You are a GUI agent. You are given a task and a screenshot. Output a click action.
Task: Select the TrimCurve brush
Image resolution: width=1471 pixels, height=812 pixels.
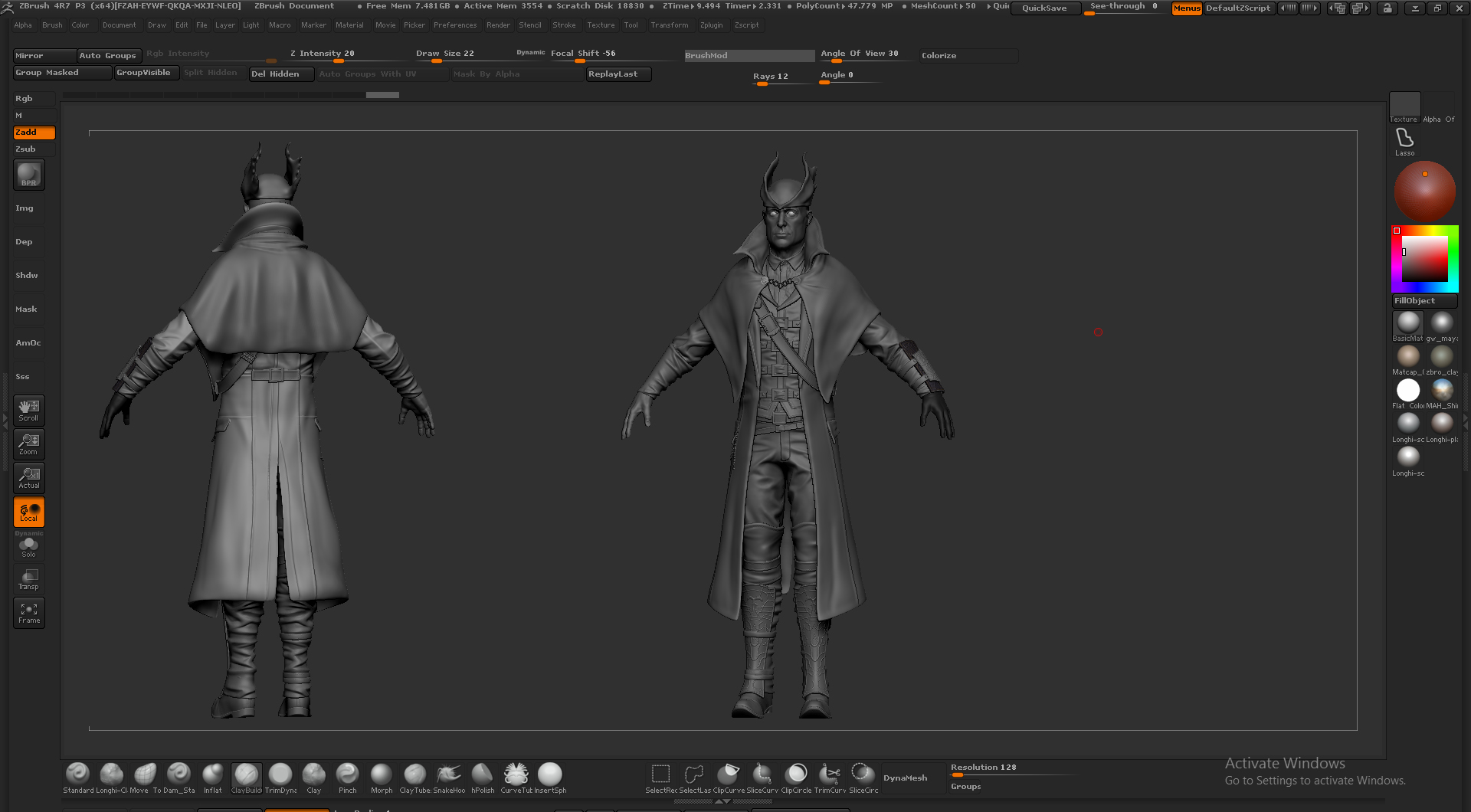click(830, 778)
